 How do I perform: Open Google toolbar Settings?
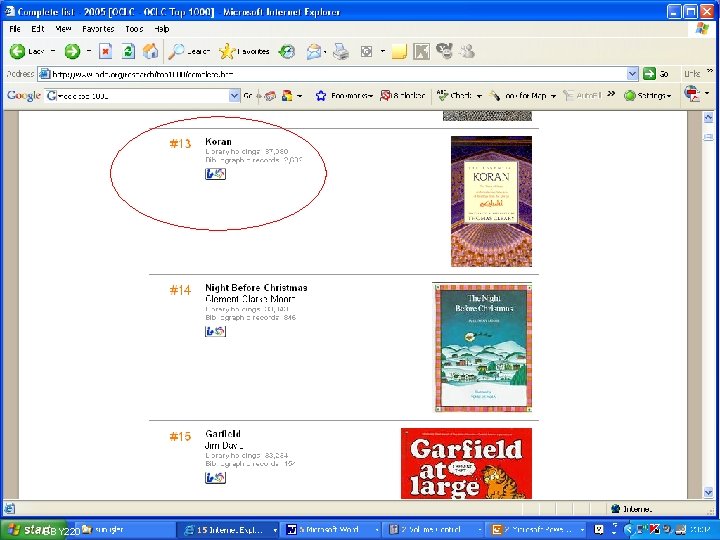tap(647, 96)
